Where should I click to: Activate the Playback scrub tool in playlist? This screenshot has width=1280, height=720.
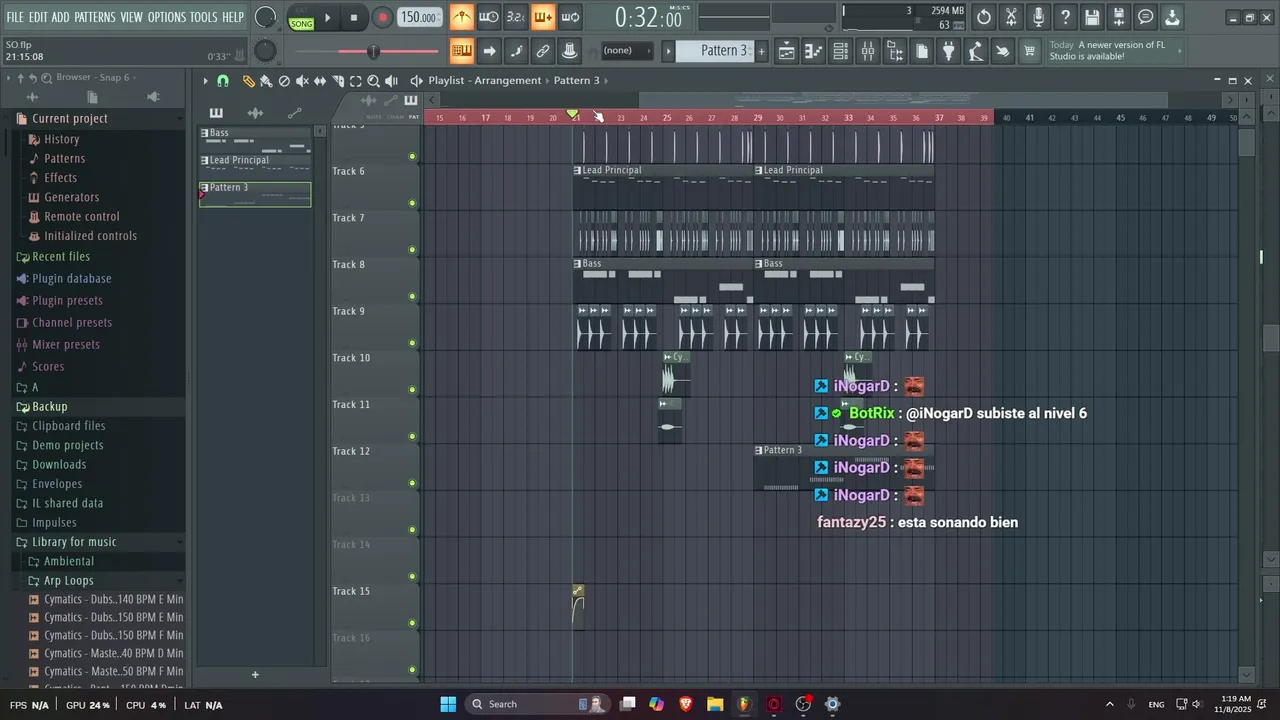pyautogui.click(x=391, y=81)
